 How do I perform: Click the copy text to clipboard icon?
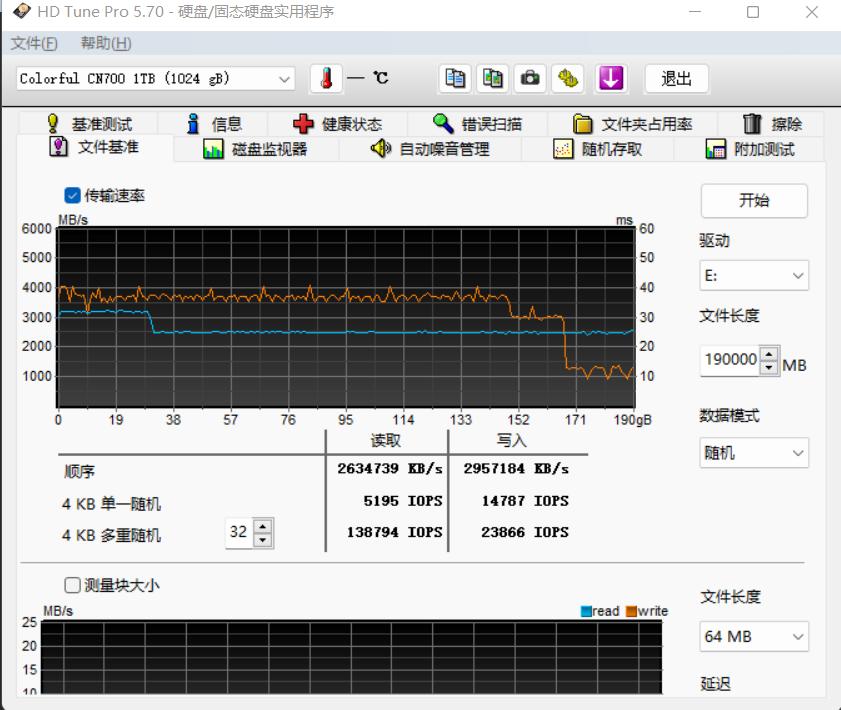click(456, 78)
